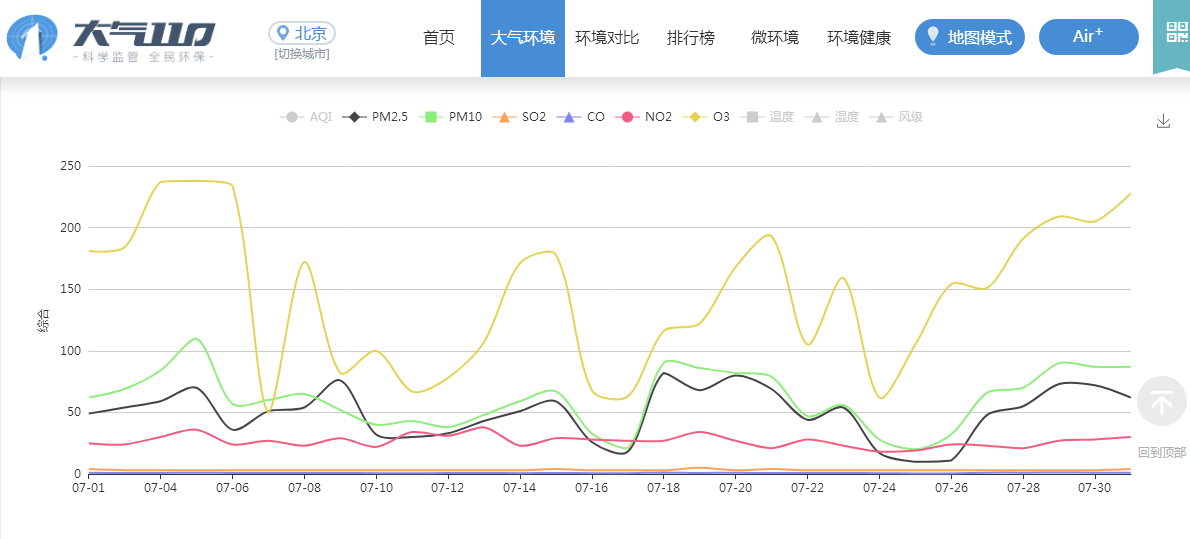Image resolution: width=1190 pixels, height=539 pixels.
Task: Toggle the O3 series in the legend
Action: point(706,117)
